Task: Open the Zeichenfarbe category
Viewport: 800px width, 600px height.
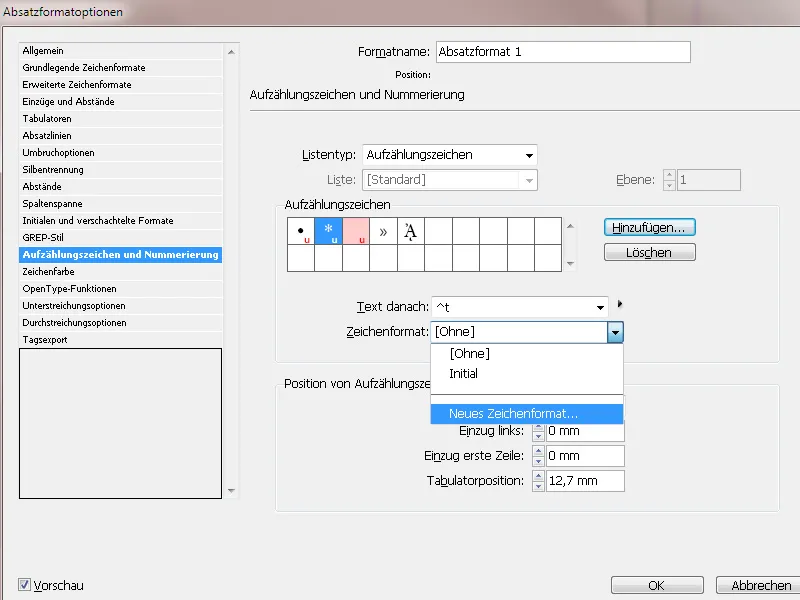Action: click(x=120, y=271)
